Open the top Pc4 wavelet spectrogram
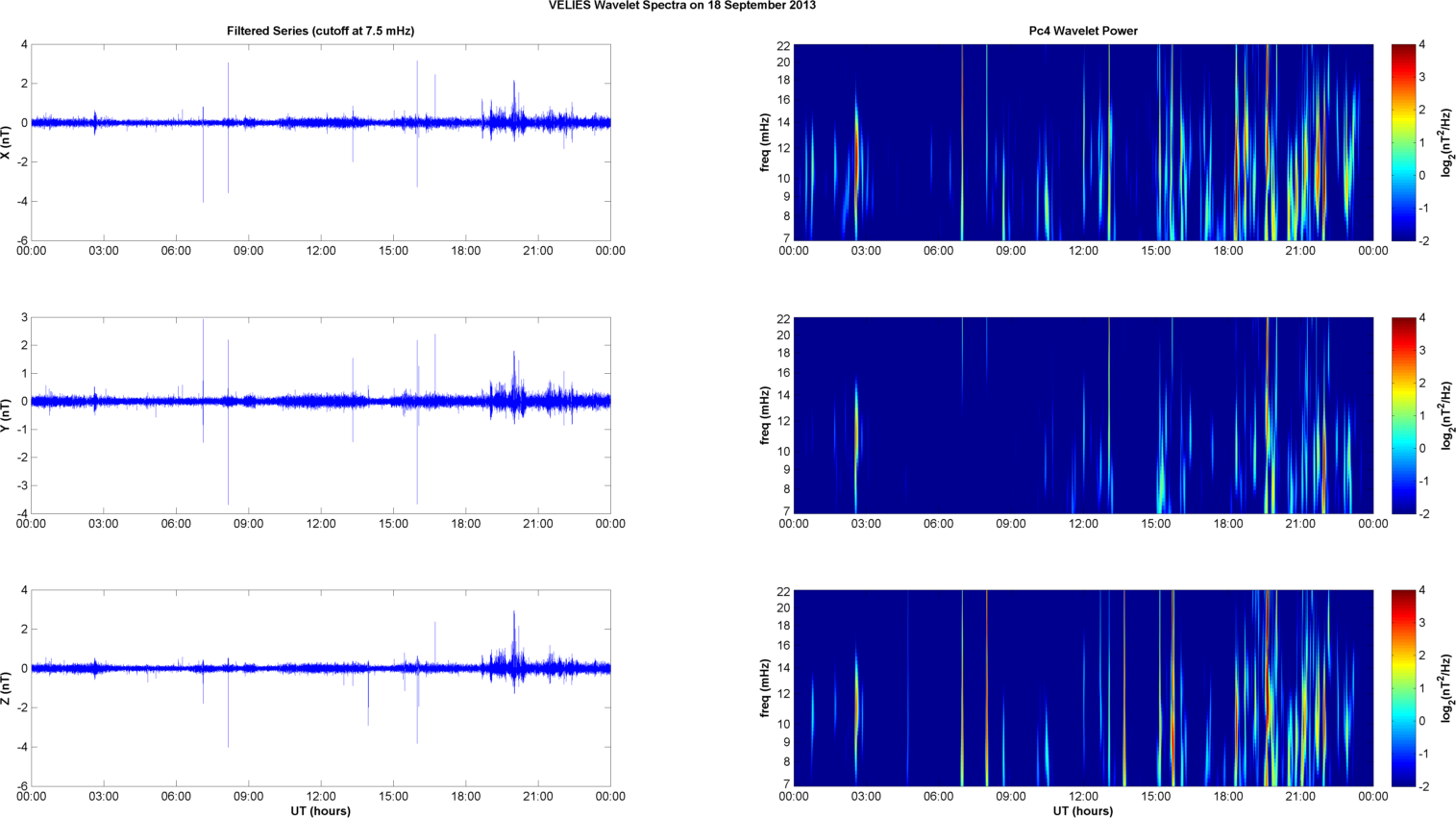The height and width of the screenshot is (818, 1456). (x=1083, y=142)
